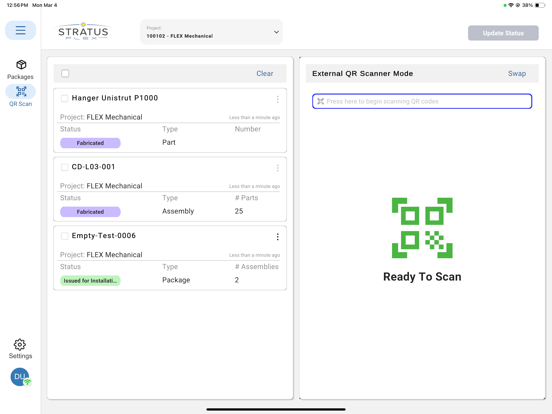Click the Clear link
Screen dimensions: 552x414
click(x=265, y=73)
